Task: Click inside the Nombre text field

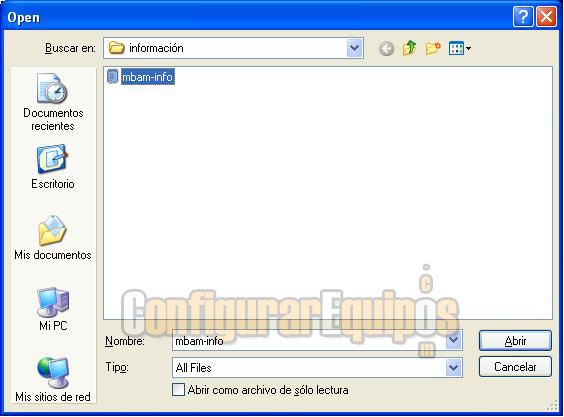Action: (x=309, y=340)
